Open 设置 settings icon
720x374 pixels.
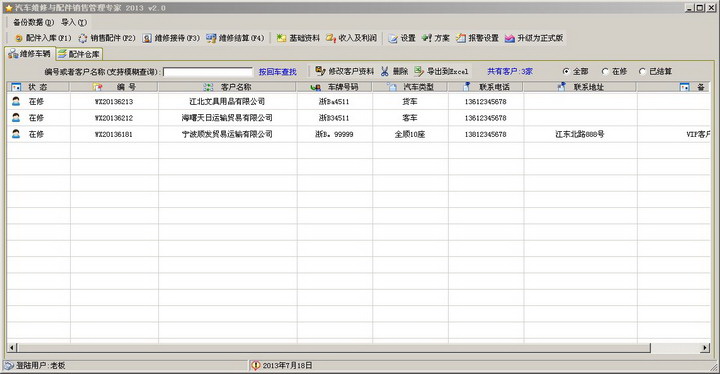393,38
